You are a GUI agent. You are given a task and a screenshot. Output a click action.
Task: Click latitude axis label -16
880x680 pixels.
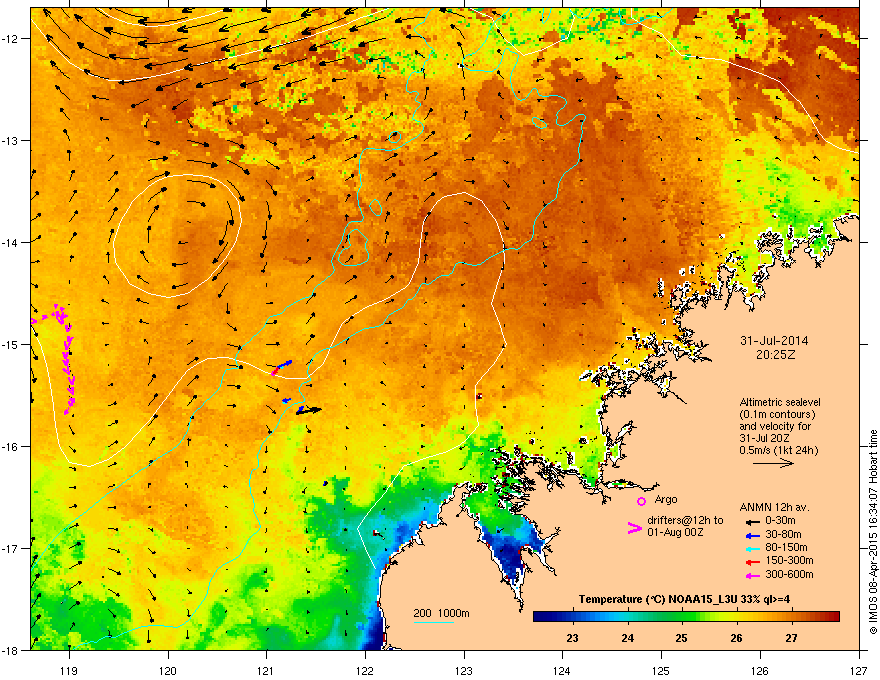pos(11,447)
